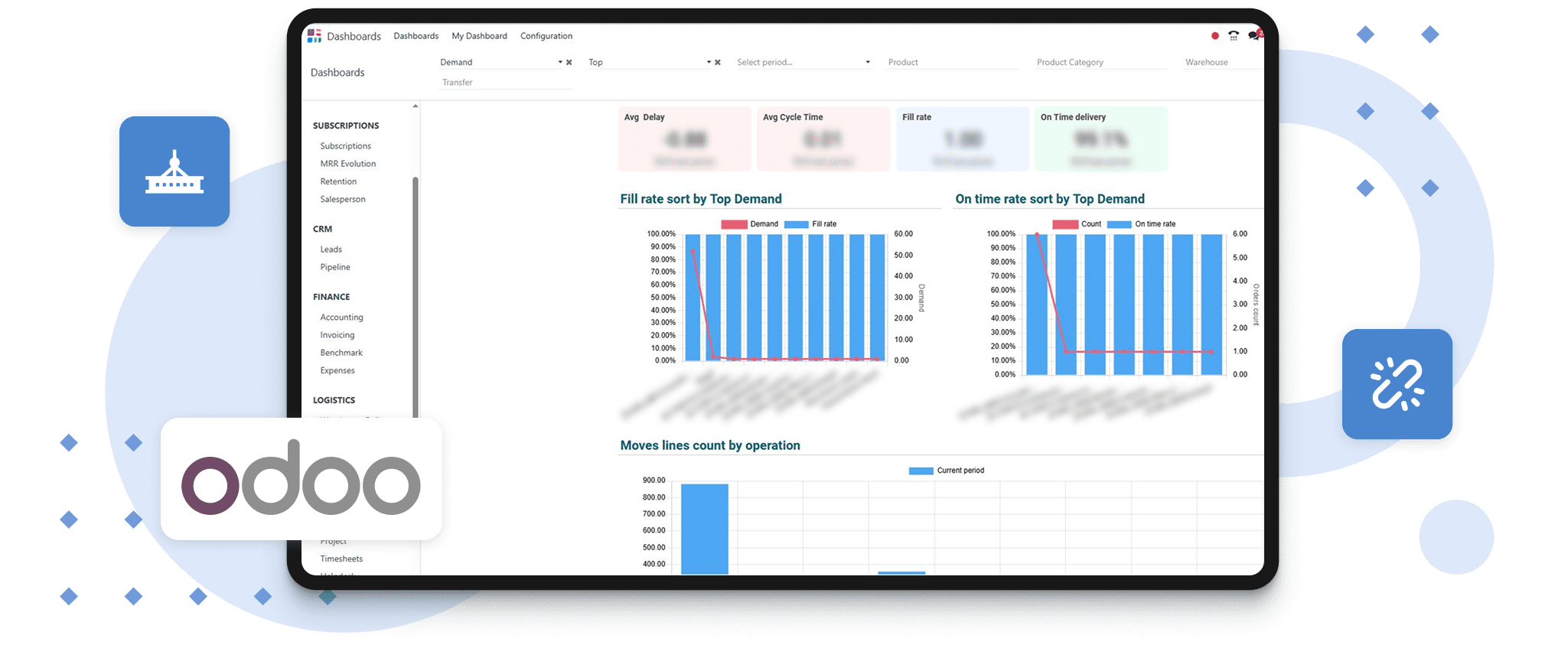The width and height of the screenshot is (1568, 645).
Task: Click the SUBSCRIPTIONS section header
Action: [x=346, y=125]
